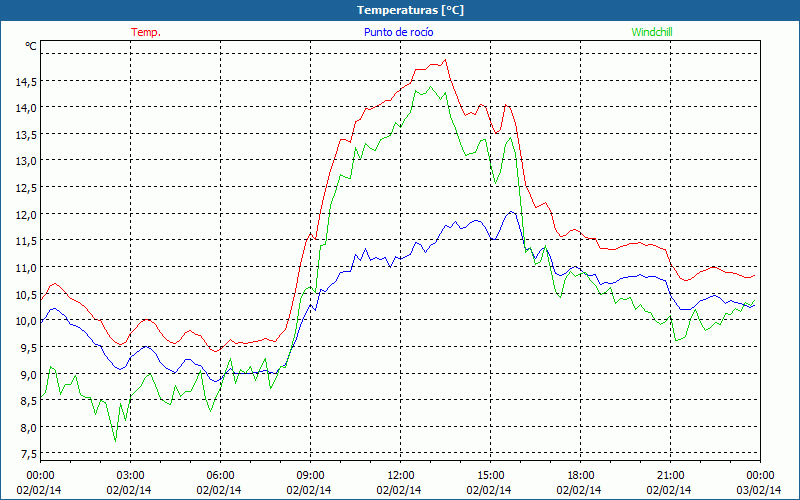The height and width of the screenshot is (500, 800).
Task: Click the 06:00 time axis label
Action: click(220, 475)
